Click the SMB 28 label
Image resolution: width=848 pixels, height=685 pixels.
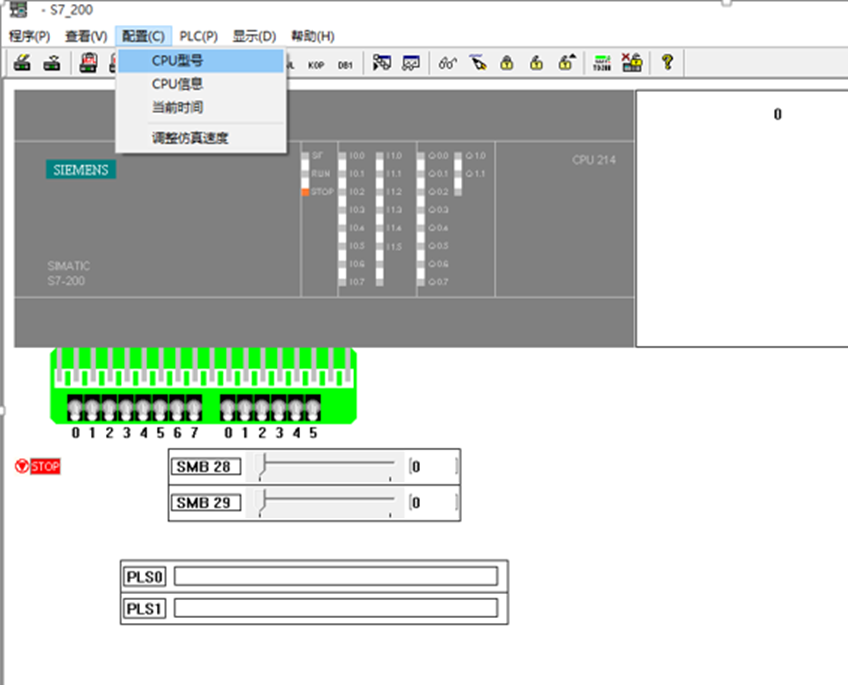[x=206, y=467]
